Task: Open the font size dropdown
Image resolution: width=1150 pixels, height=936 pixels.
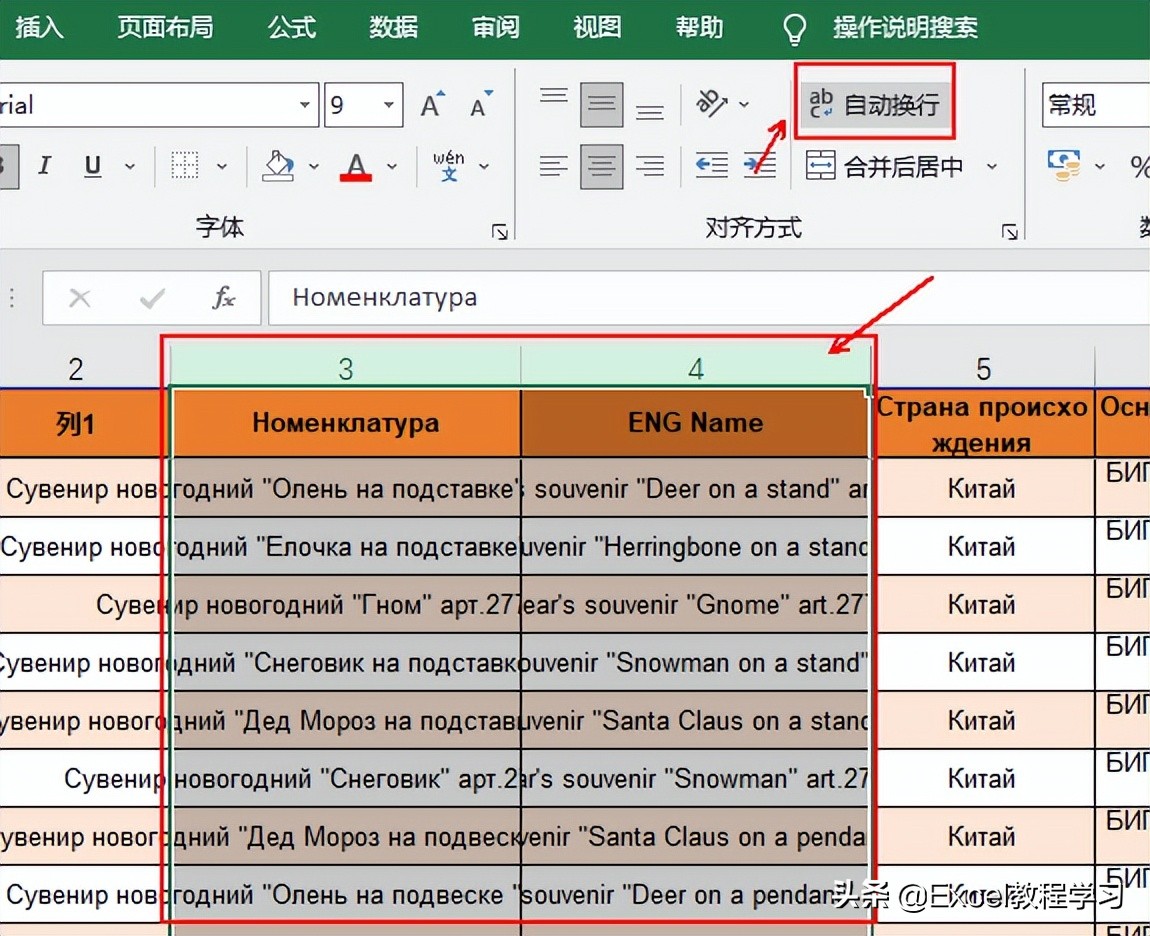Action: click(389, 105)
